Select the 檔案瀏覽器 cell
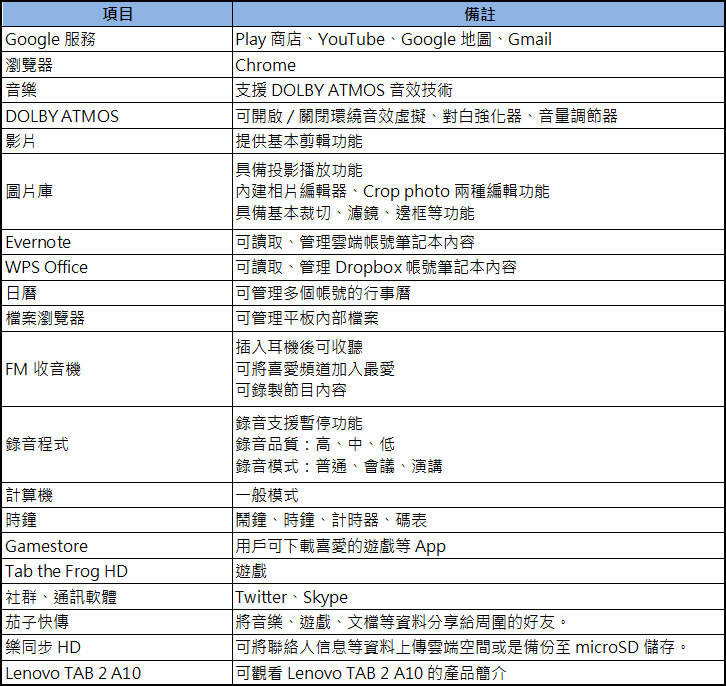This screenshot has width=726, height=686. point(117,318)
